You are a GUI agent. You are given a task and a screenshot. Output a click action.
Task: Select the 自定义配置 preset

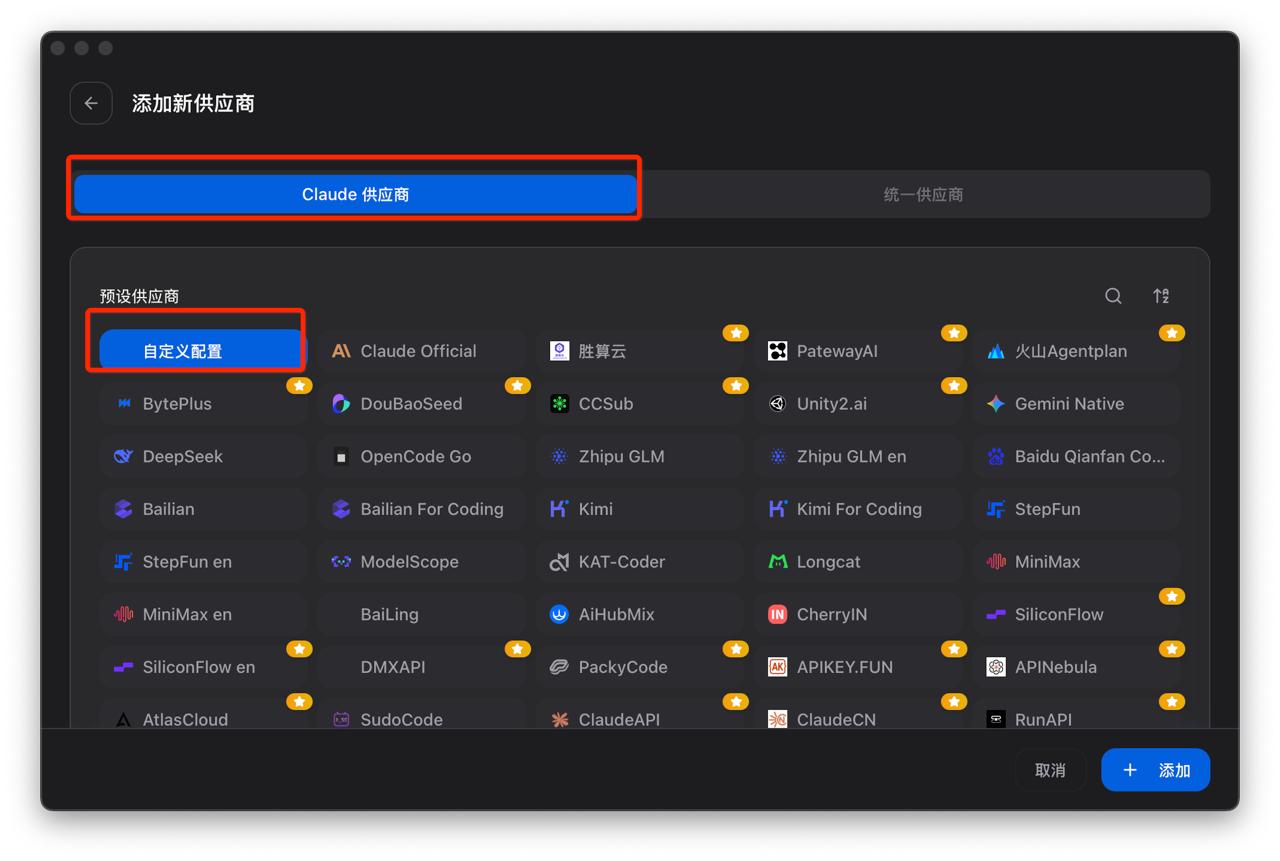pos(202,351)
